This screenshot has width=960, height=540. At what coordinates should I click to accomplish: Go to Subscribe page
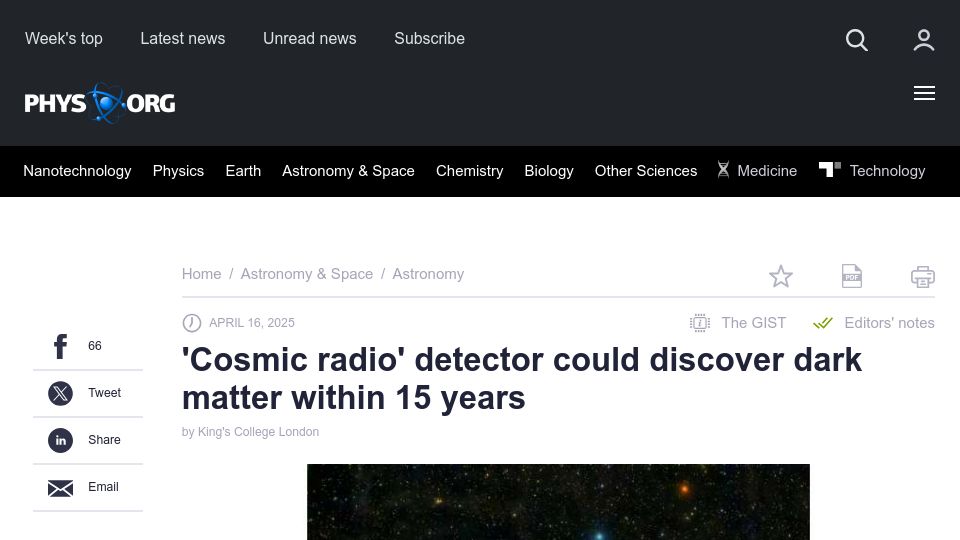coord(429,39)
